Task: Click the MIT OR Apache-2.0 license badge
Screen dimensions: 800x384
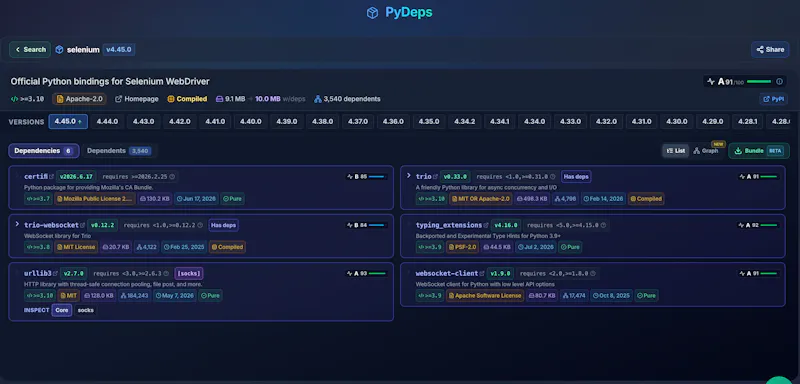Action: pos(481,199)
